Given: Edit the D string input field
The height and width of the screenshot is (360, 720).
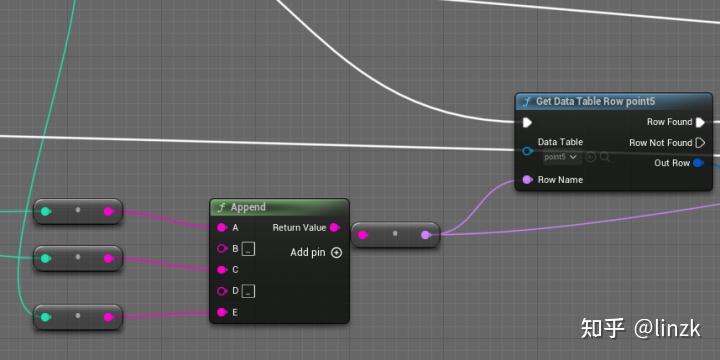Looking at the screenshot, I should point(248,291).
